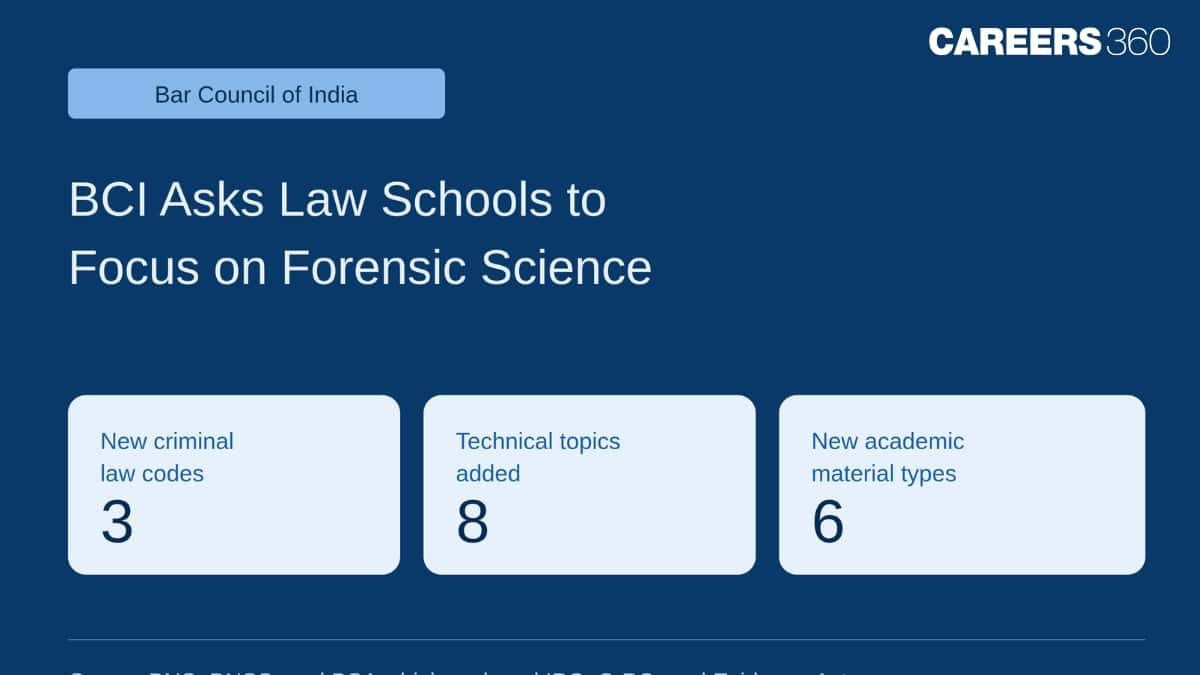This screenshot has height=675, width=1200.
Task: Click the number 3 value
Action: point(117,522)
